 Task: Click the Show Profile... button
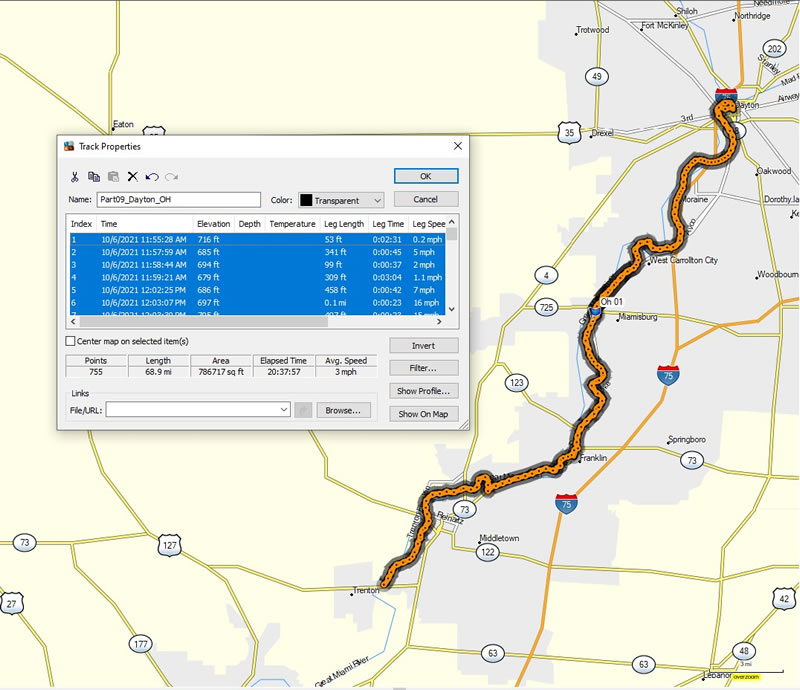coord(423,391)
